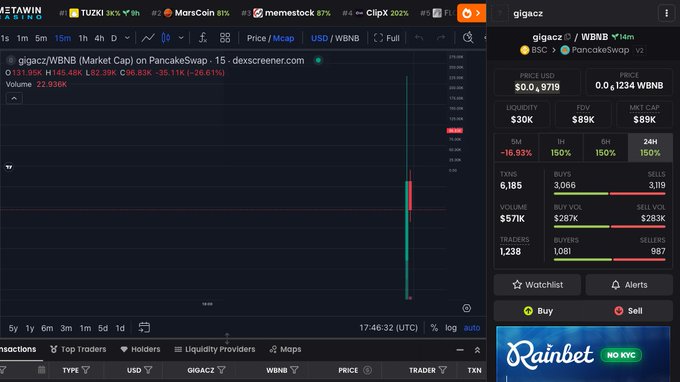This screenshot has width=680, height=382.
Task: Switch chart denomination to WBNB
Action: 347,38
